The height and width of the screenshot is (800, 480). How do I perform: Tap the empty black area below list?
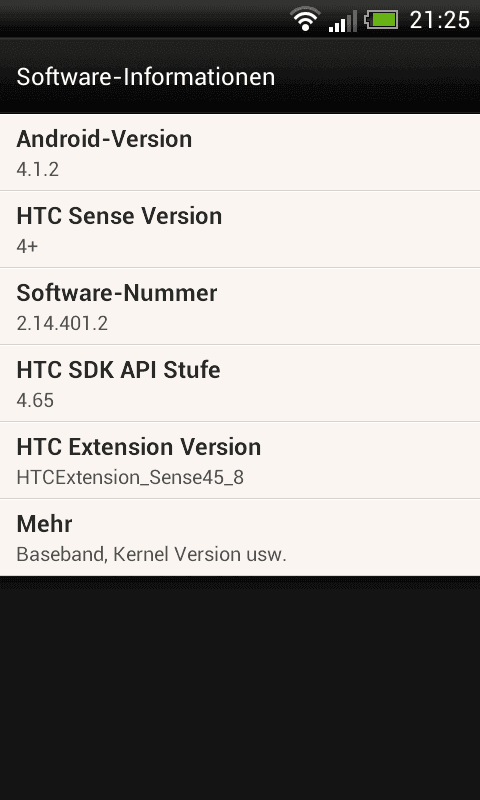[x=240, y=688]
